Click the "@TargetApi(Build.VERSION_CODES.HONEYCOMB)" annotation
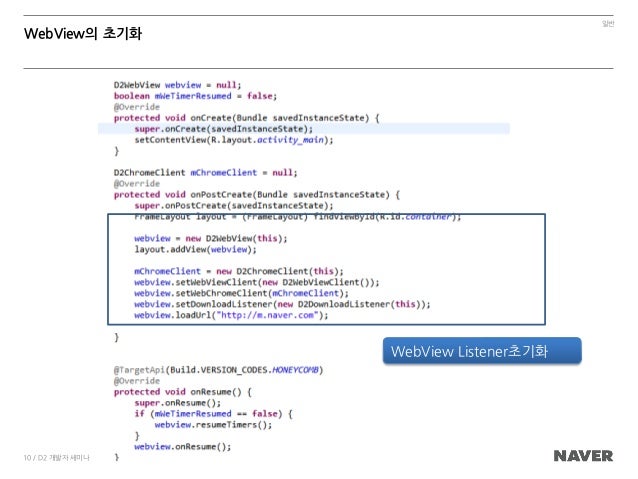Image resolution: width=638 pixels, height=479 pixels. [x=218, y=370]
